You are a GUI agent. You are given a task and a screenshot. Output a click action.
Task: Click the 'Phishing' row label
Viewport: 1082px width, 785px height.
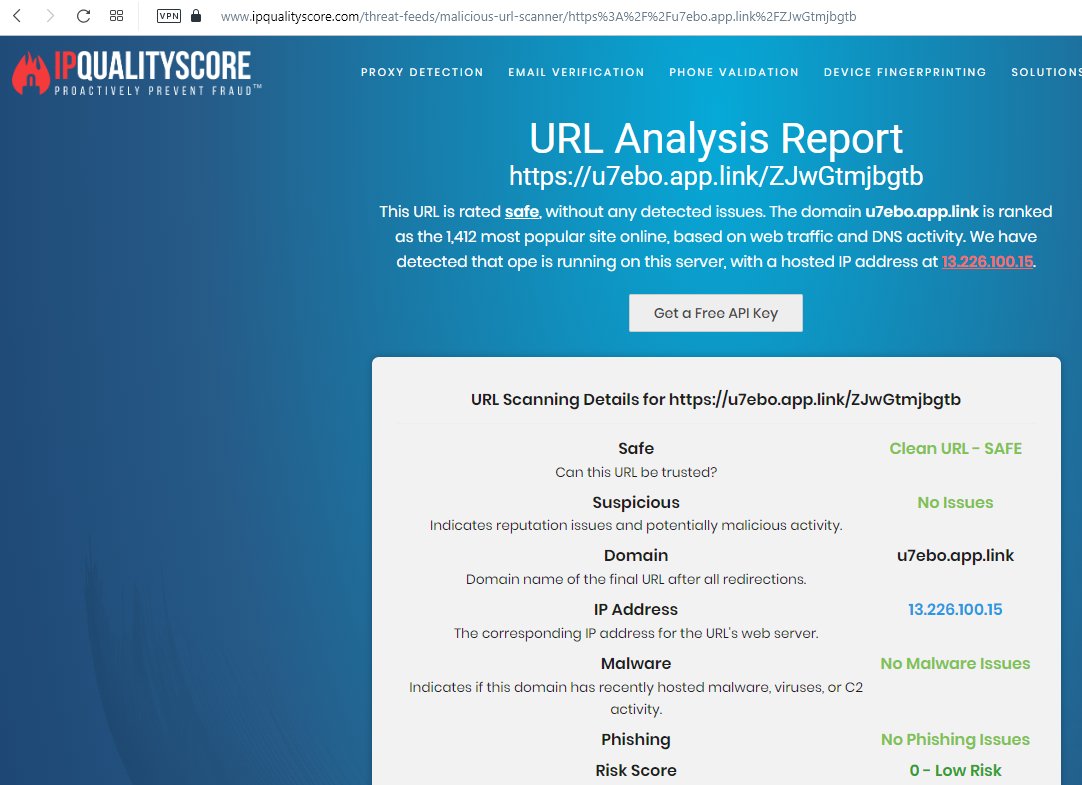[636, 739]
